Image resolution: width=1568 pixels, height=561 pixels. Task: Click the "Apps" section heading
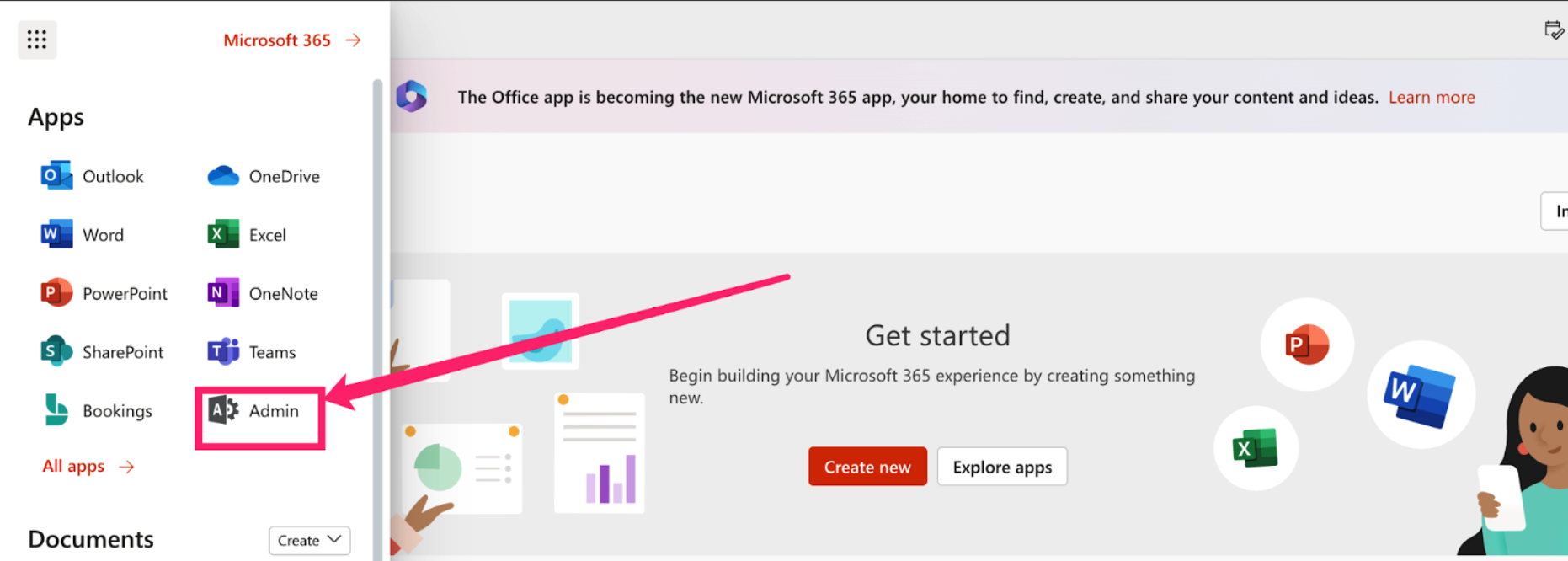point(56,117)
